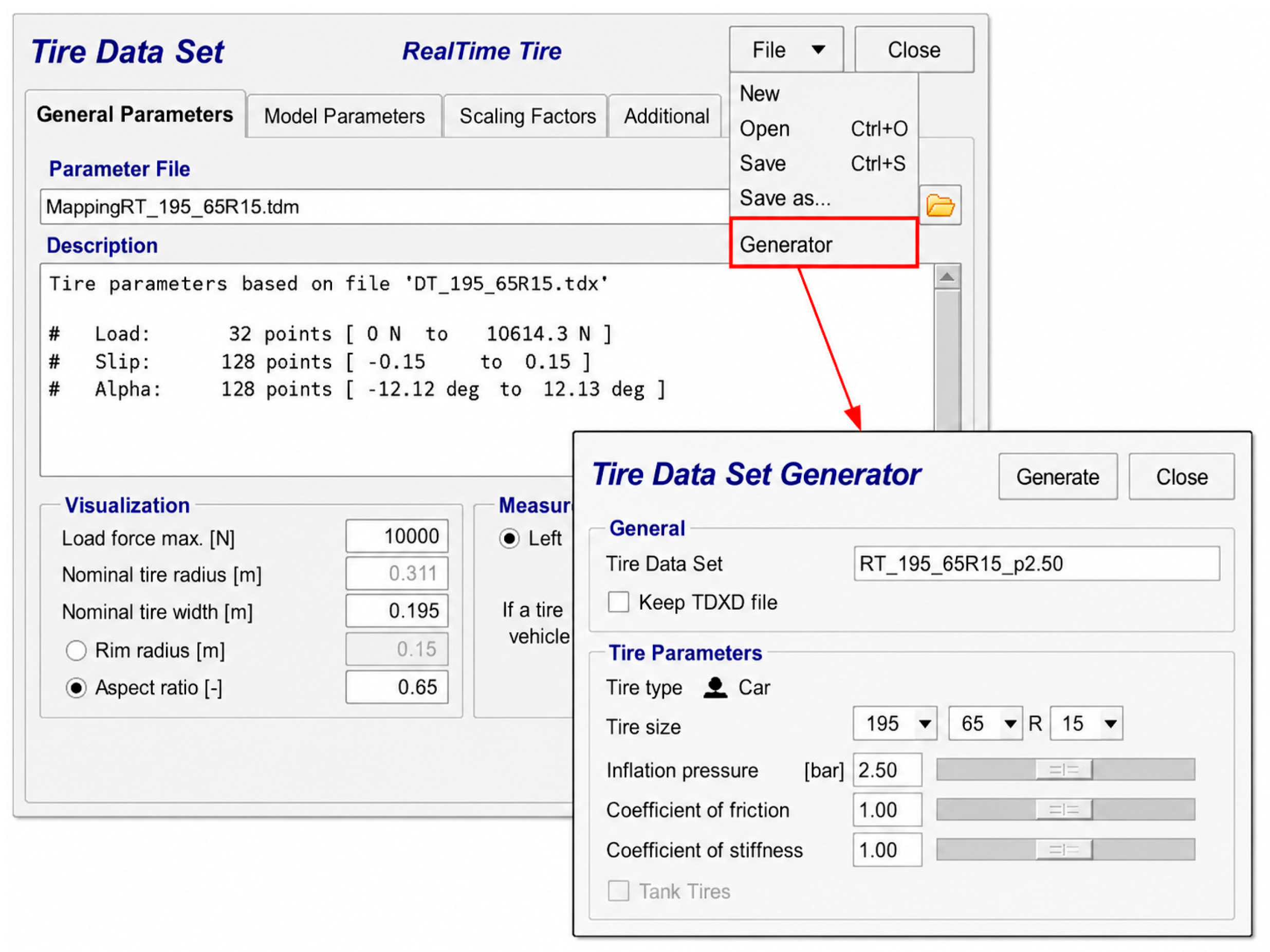The width and height of the screenshot is (1270, 952).
Task: Click Close in Tire Data Set Generator
Action: 1182,477
